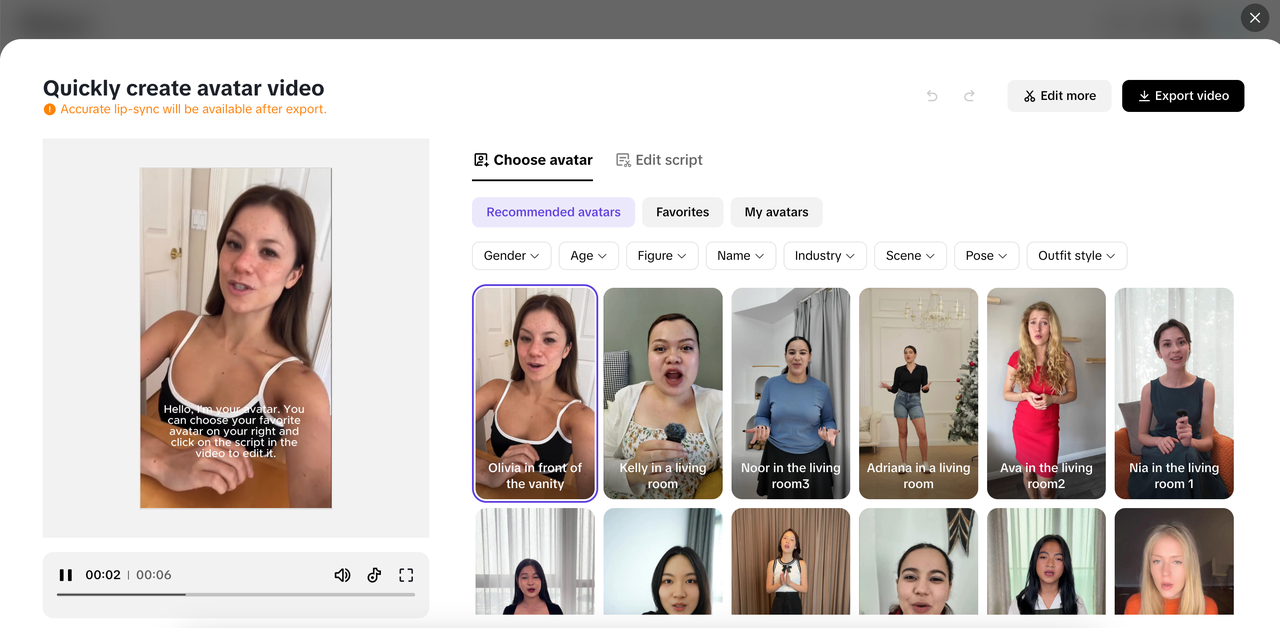
Task: Open fullscreen preview mode
Action: tap(406, 575)
